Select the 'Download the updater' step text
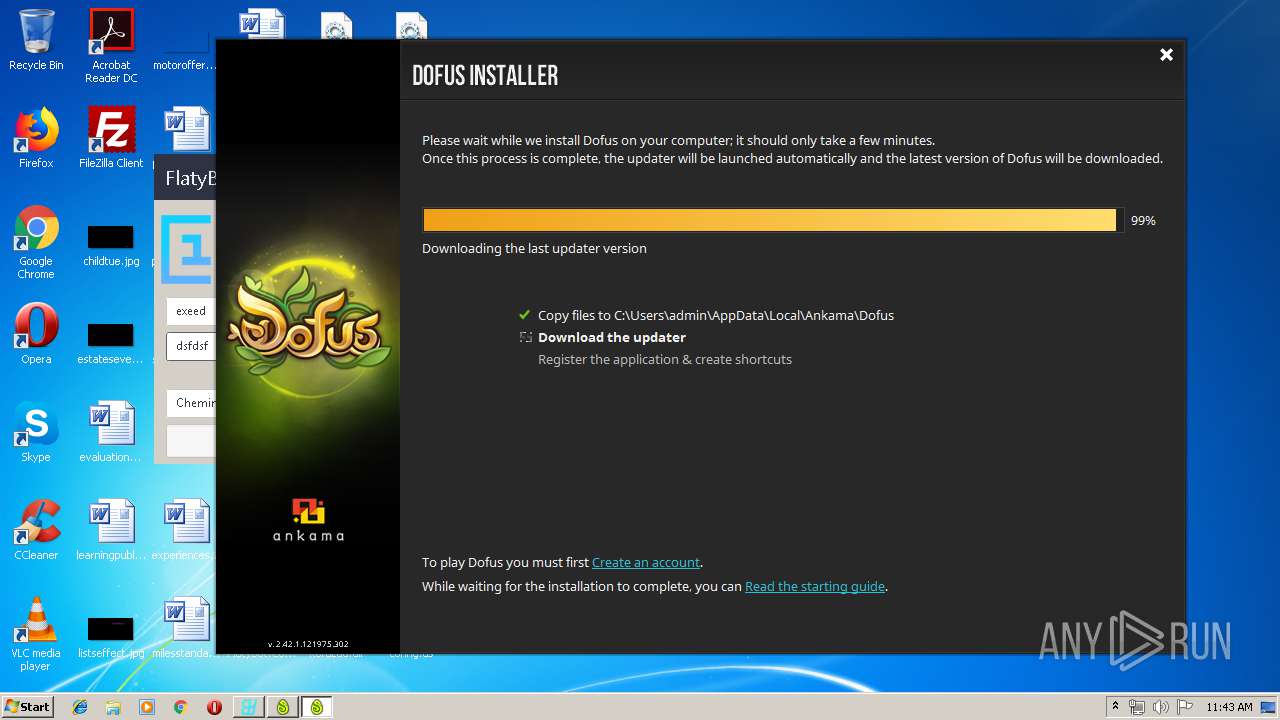 pos(612,337)
